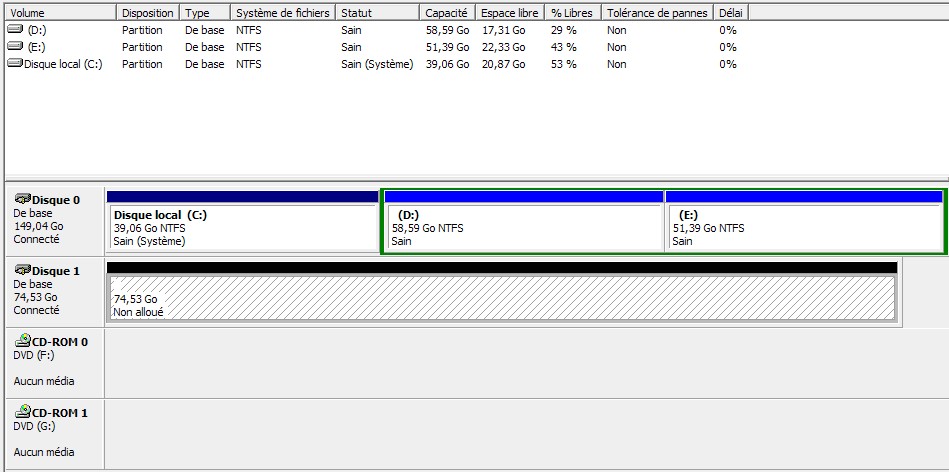Click the CD-ROM 1 drive icon
Image resolution: width=949 pixels, height=472 pixels.
coord(23,412)
